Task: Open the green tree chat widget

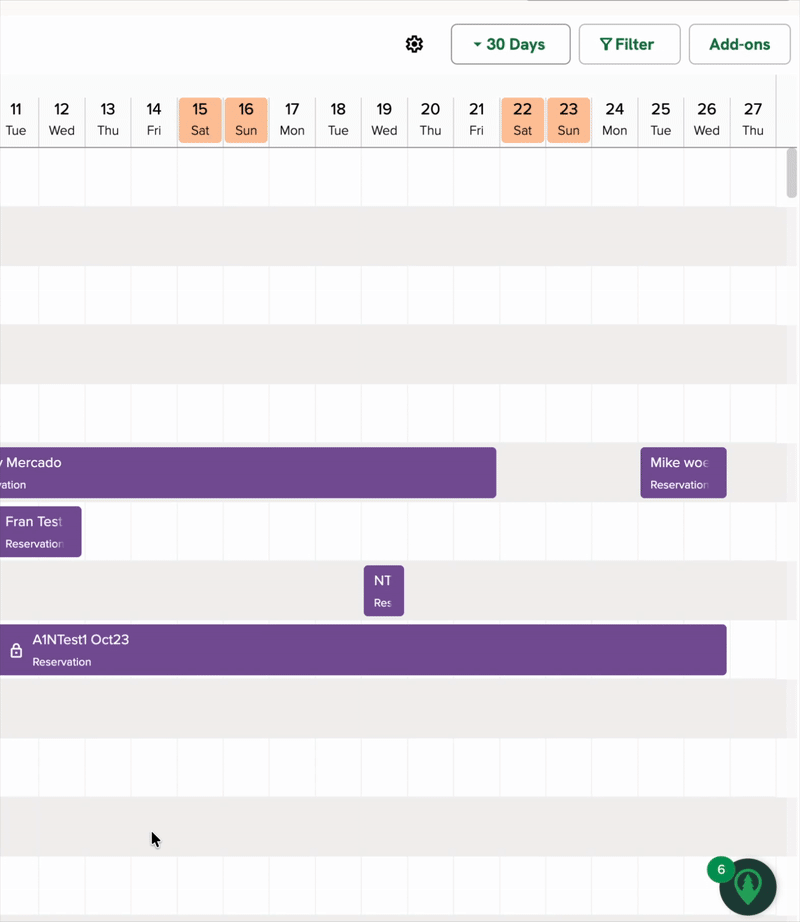Action: coord(748,887)
